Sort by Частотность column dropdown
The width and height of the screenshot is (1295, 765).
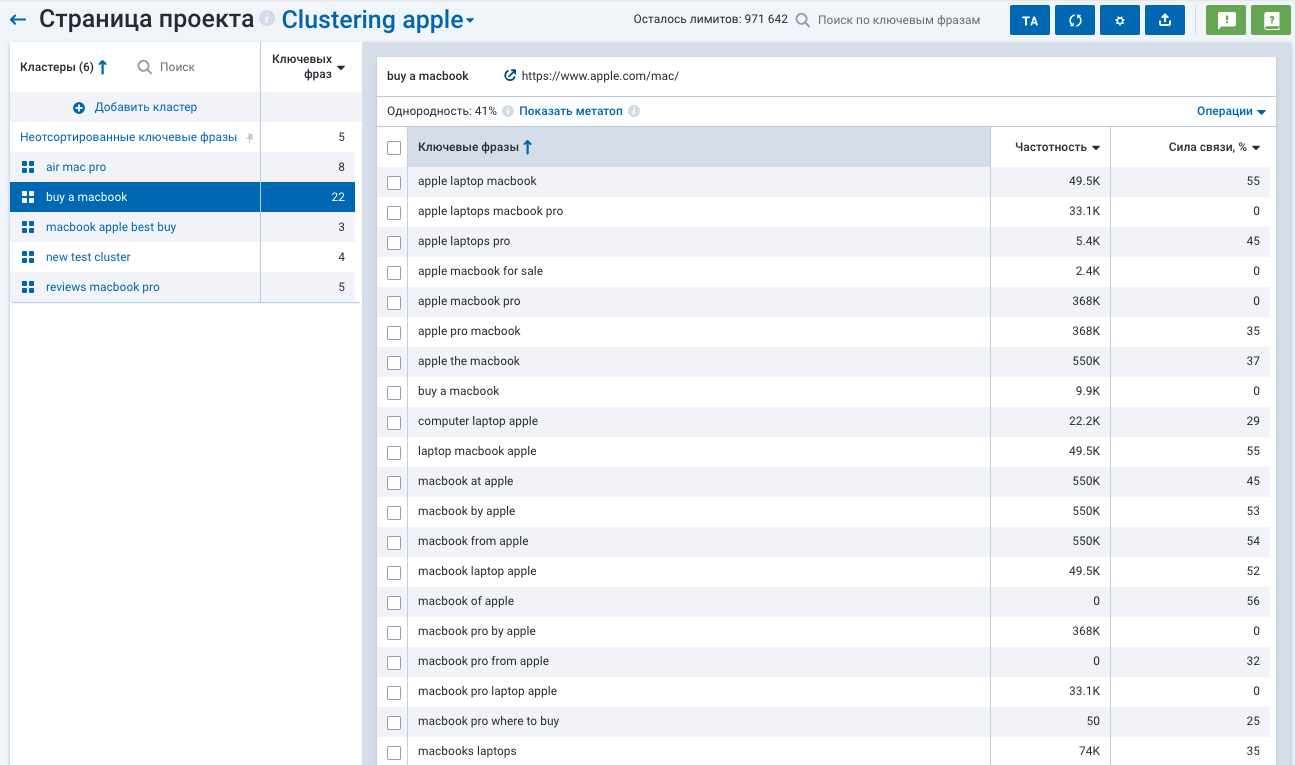point(1057,147)
